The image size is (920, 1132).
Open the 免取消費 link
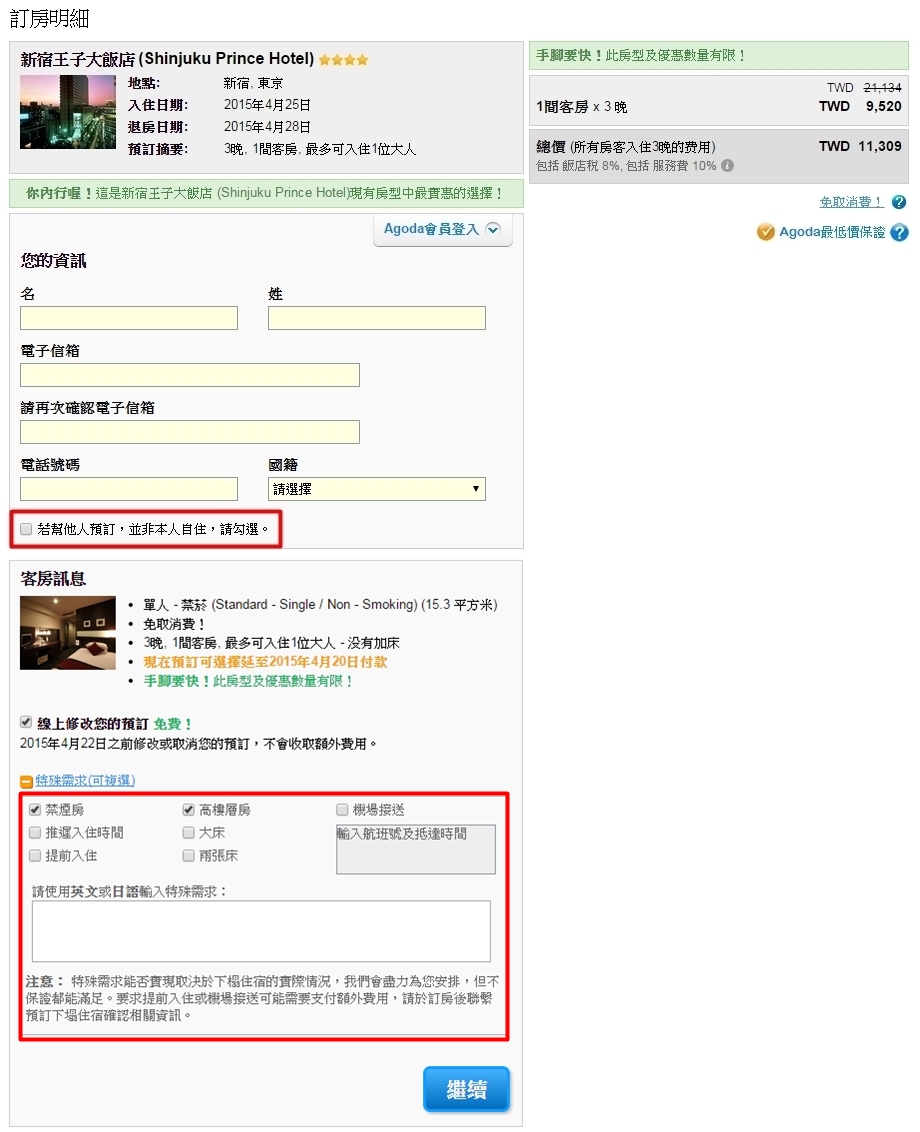click(851, 202)
